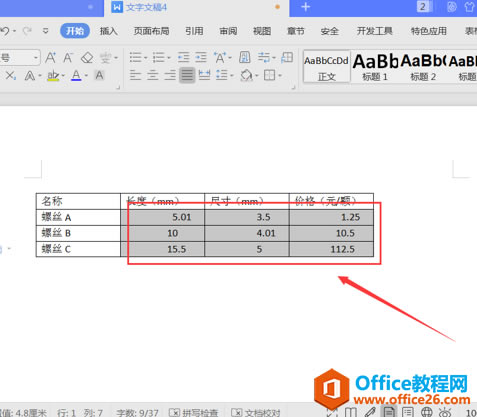Screen dimensions: 477x417
Task: Toggle document proofreading in status bar
Action: point(256,413)
